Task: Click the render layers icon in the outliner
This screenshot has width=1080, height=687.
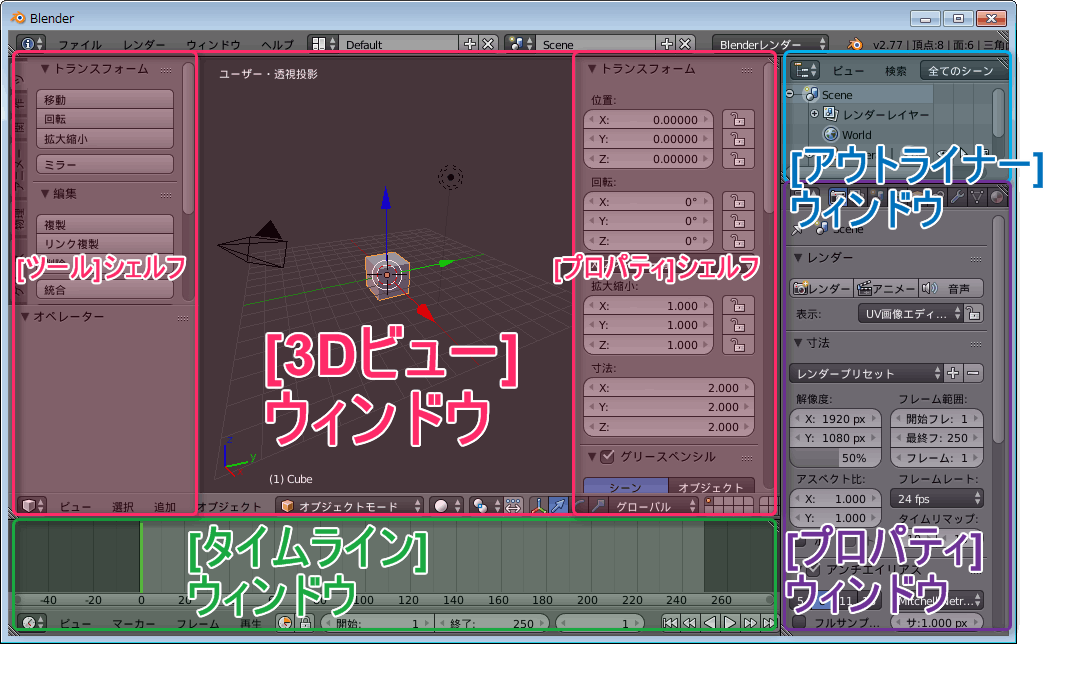Action: coord(831,114)
